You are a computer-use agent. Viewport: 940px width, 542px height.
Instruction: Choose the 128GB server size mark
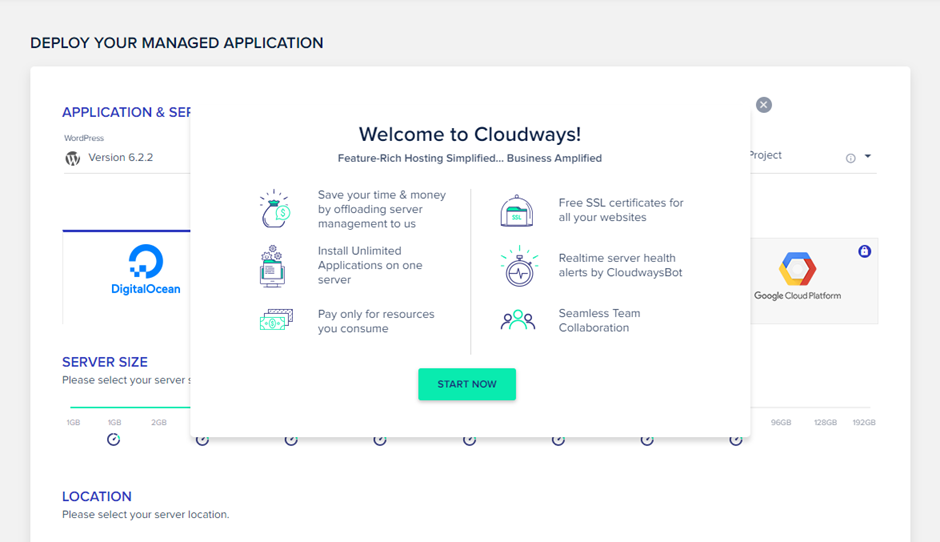(x=825, y=423)
